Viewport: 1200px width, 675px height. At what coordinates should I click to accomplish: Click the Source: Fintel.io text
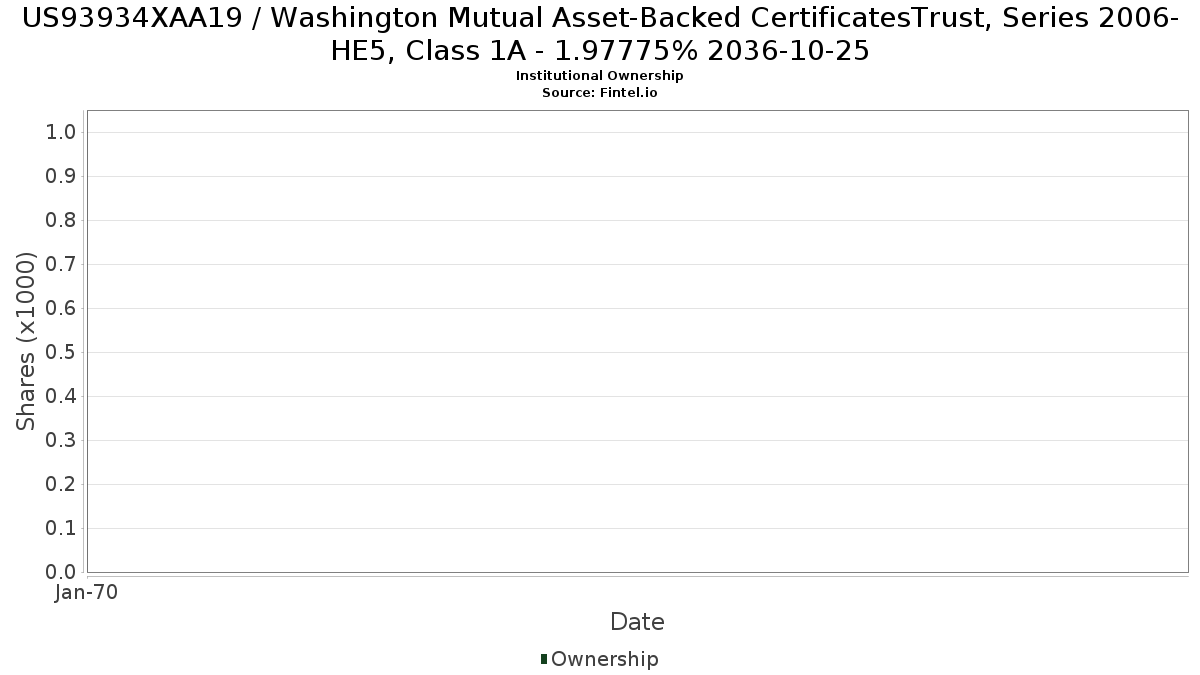point(600,92)
